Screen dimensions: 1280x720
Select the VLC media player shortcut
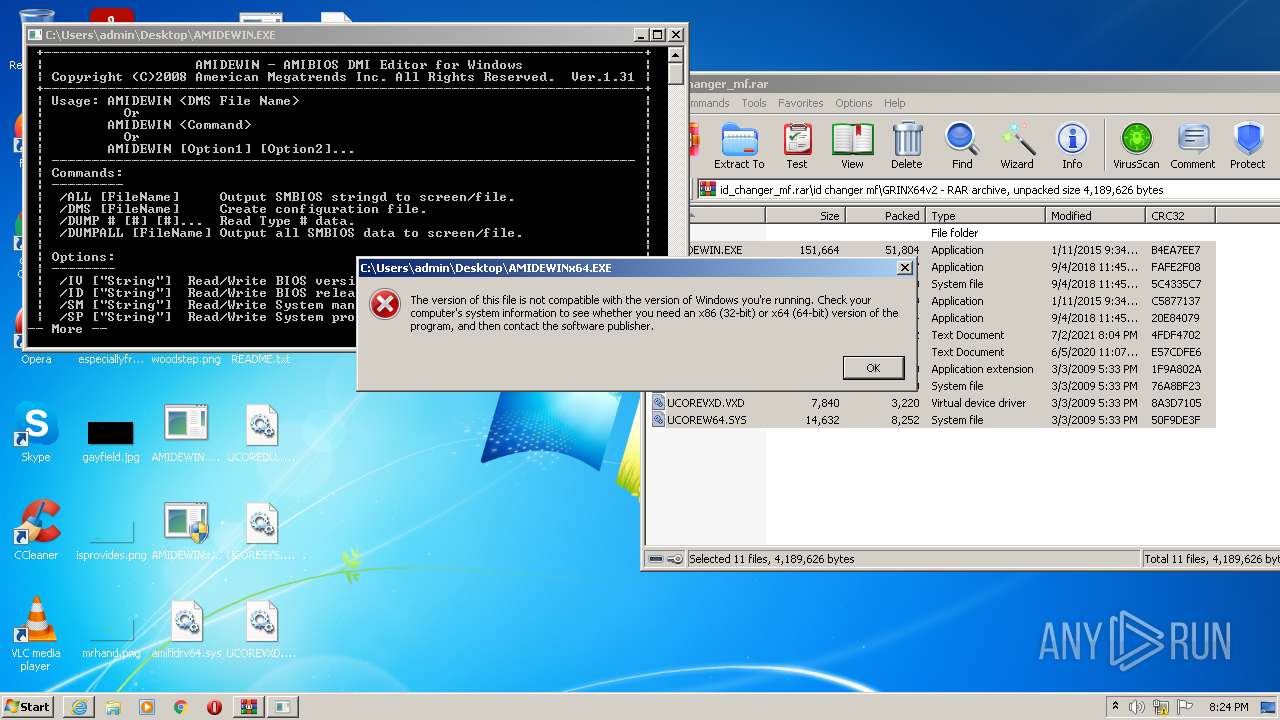point(36,634)
